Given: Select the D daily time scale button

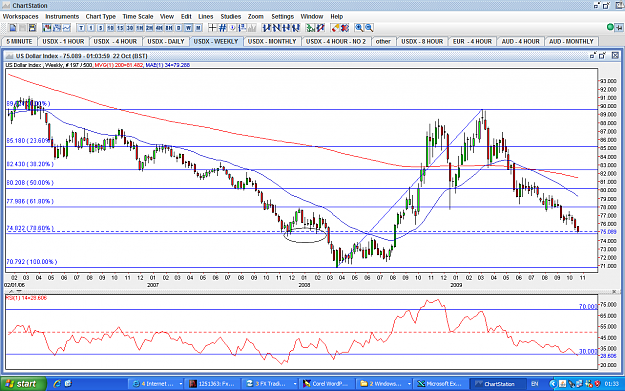Looking at the screenshot, I should pos(179,28).
